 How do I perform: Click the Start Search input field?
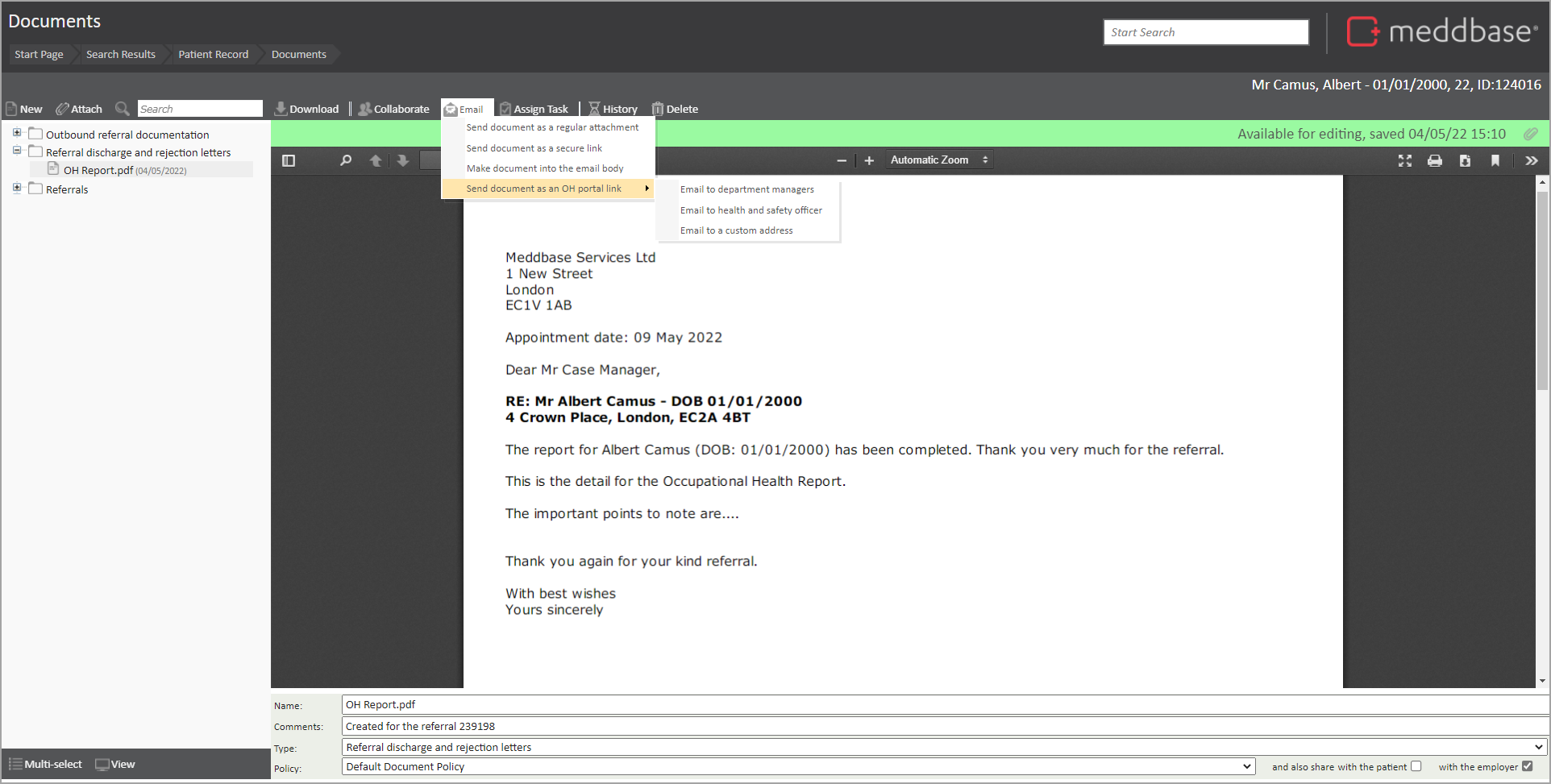[x=1205, y=32]
